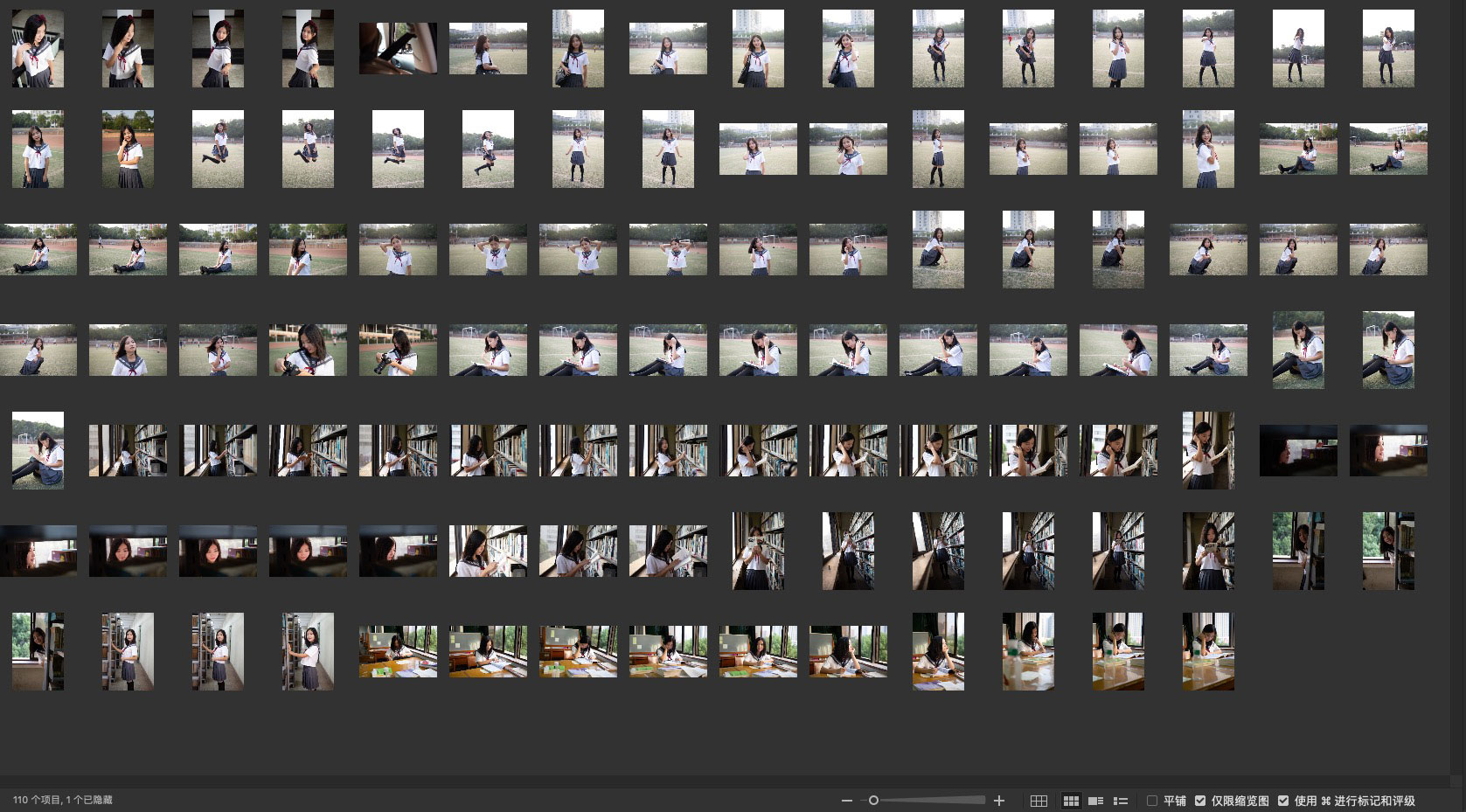The image size is (1466, 812).
Task: Select the first thumbnail in the top row
Action: 38,49
